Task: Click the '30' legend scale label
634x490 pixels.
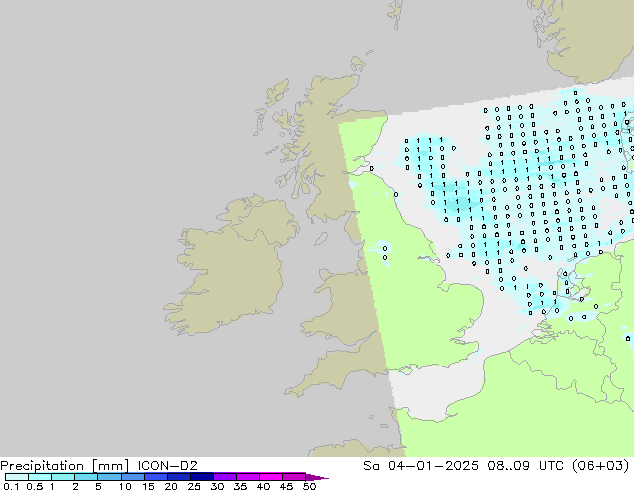Action: (x=217, y=486)
